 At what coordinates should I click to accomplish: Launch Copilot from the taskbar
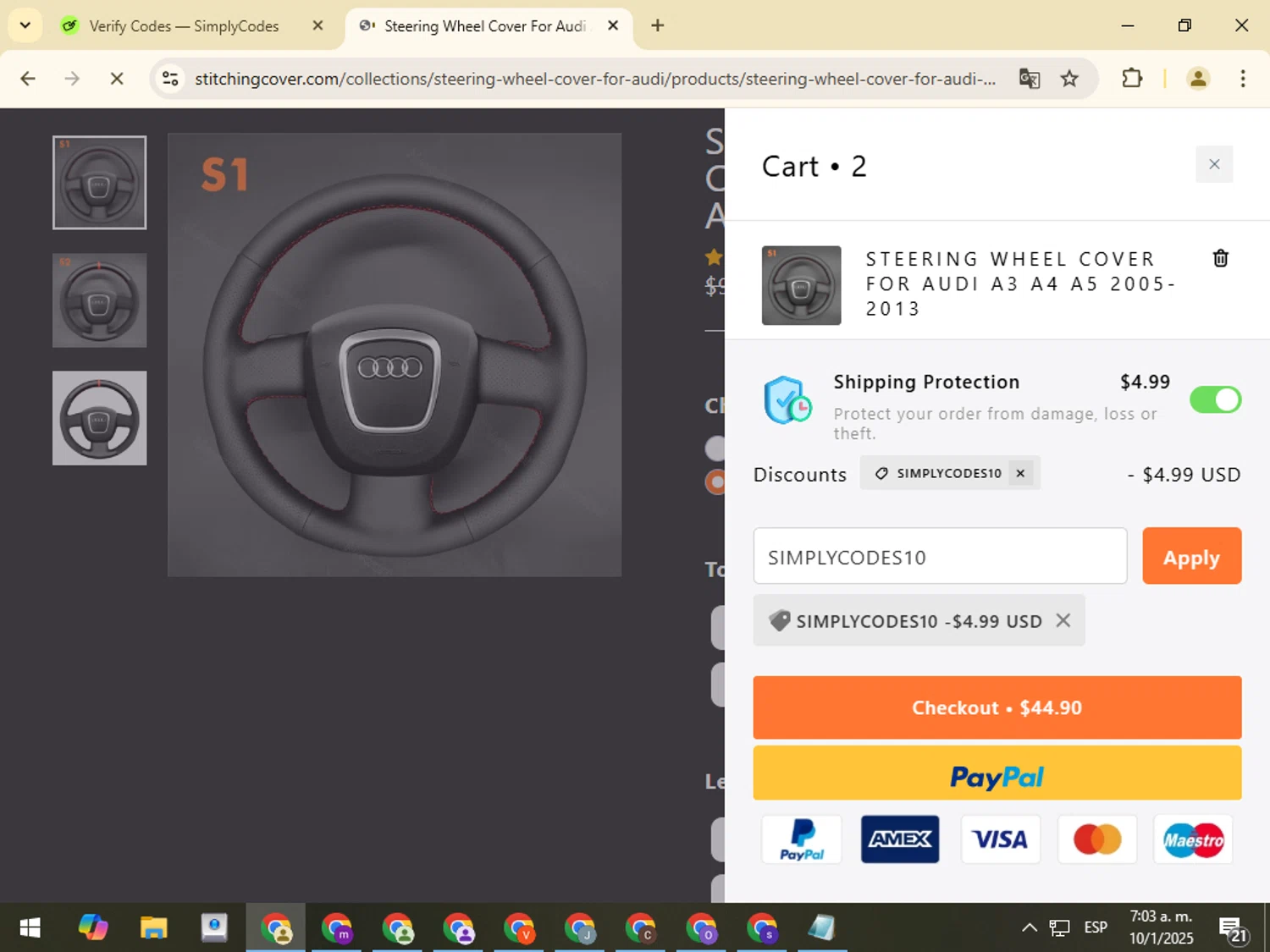coord(93,928)
